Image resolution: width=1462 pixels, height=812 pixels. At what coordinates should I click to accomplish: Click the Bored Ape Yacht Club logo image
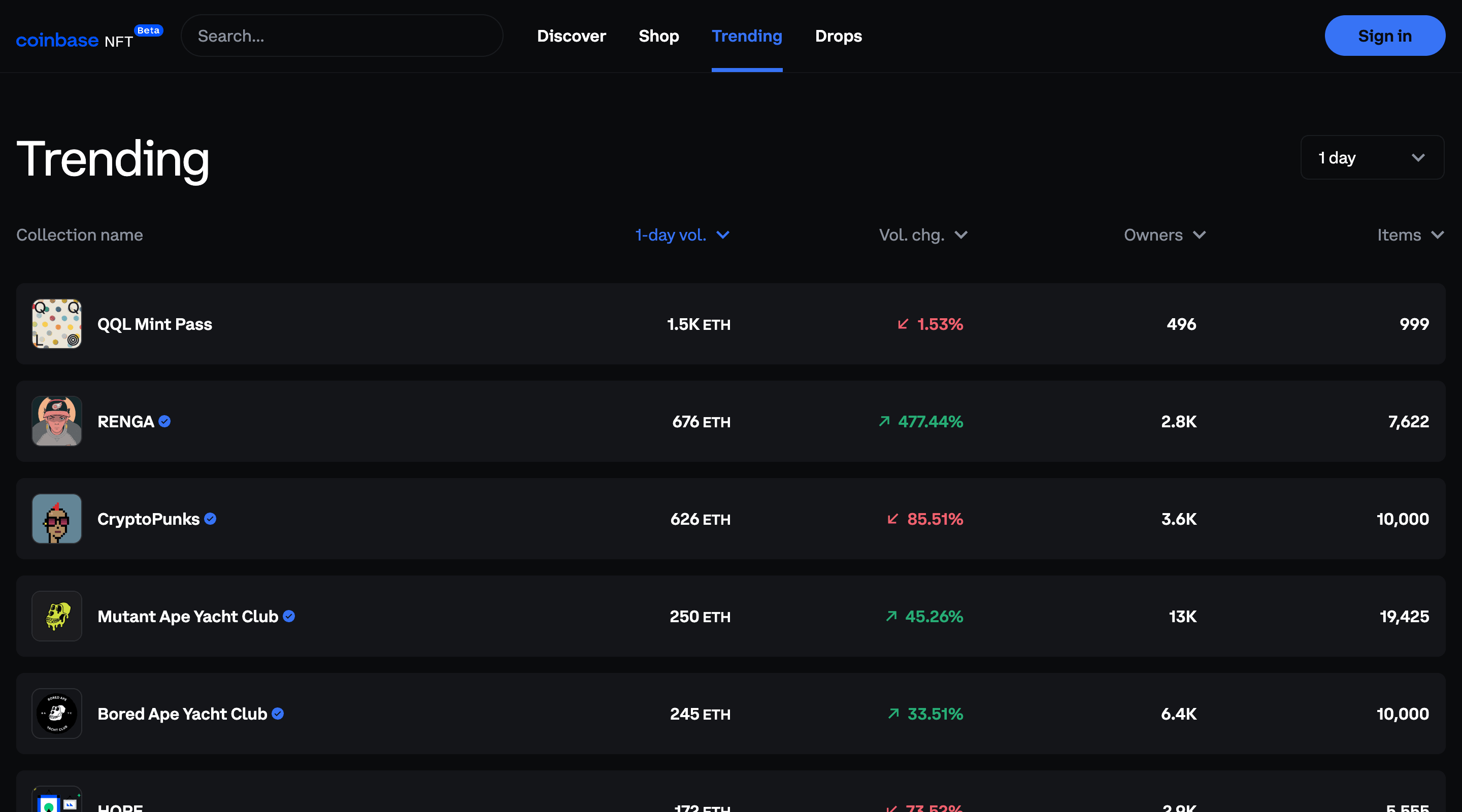(56, 714)
